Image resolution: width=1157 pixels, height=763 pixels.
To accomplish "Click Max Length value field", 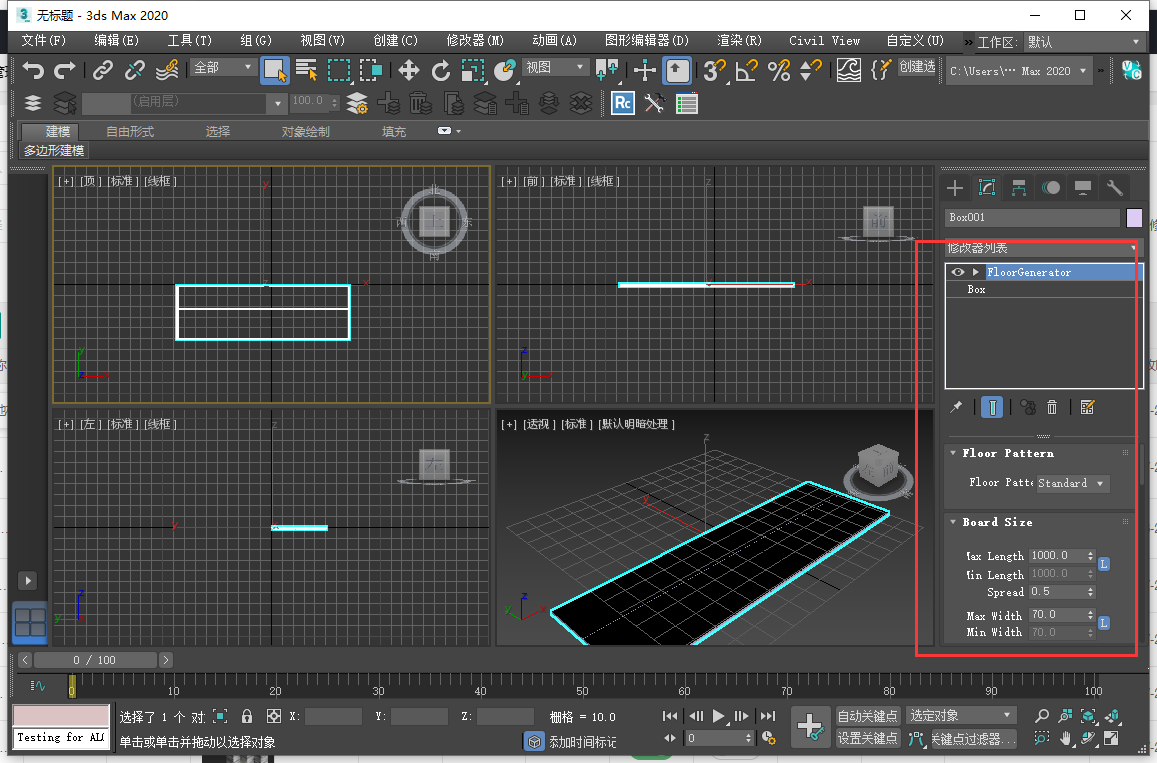I will tap(1057, 556).
